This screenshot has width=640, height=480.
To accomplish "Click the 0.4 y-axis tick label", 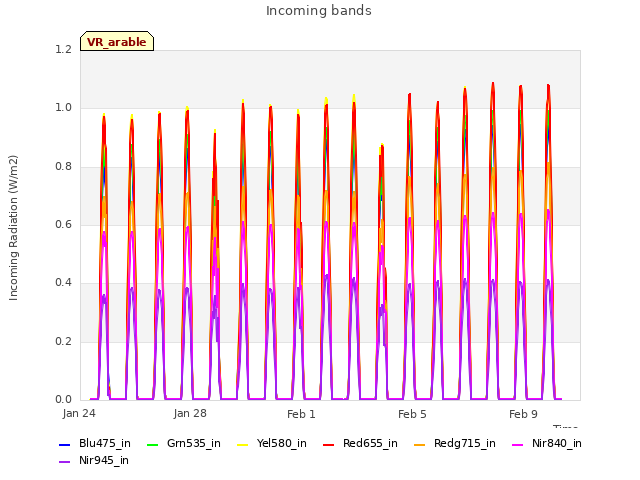I will (63, 282).
